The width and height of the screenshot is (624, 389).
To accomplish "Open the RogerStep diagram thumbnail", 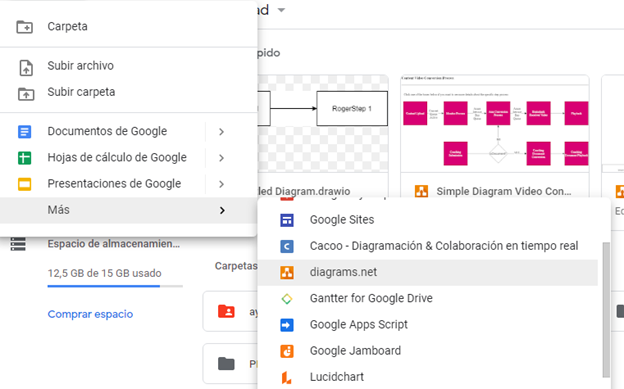I will pyautogui.click(x=323, y=123).
